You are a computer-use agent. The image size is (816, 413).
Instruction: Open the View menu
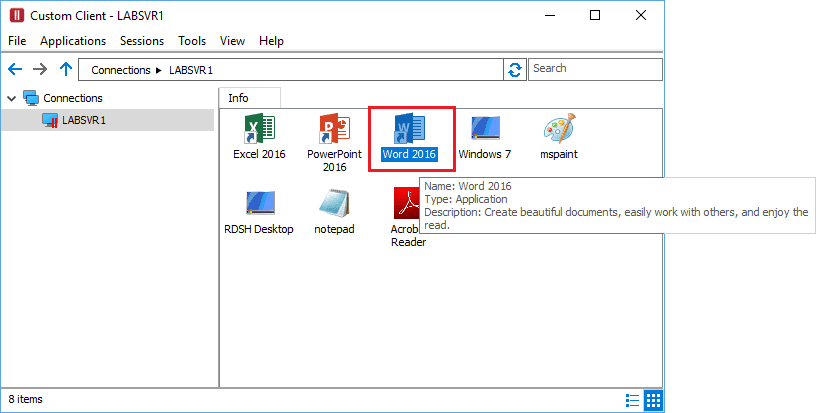pos(232,41)
